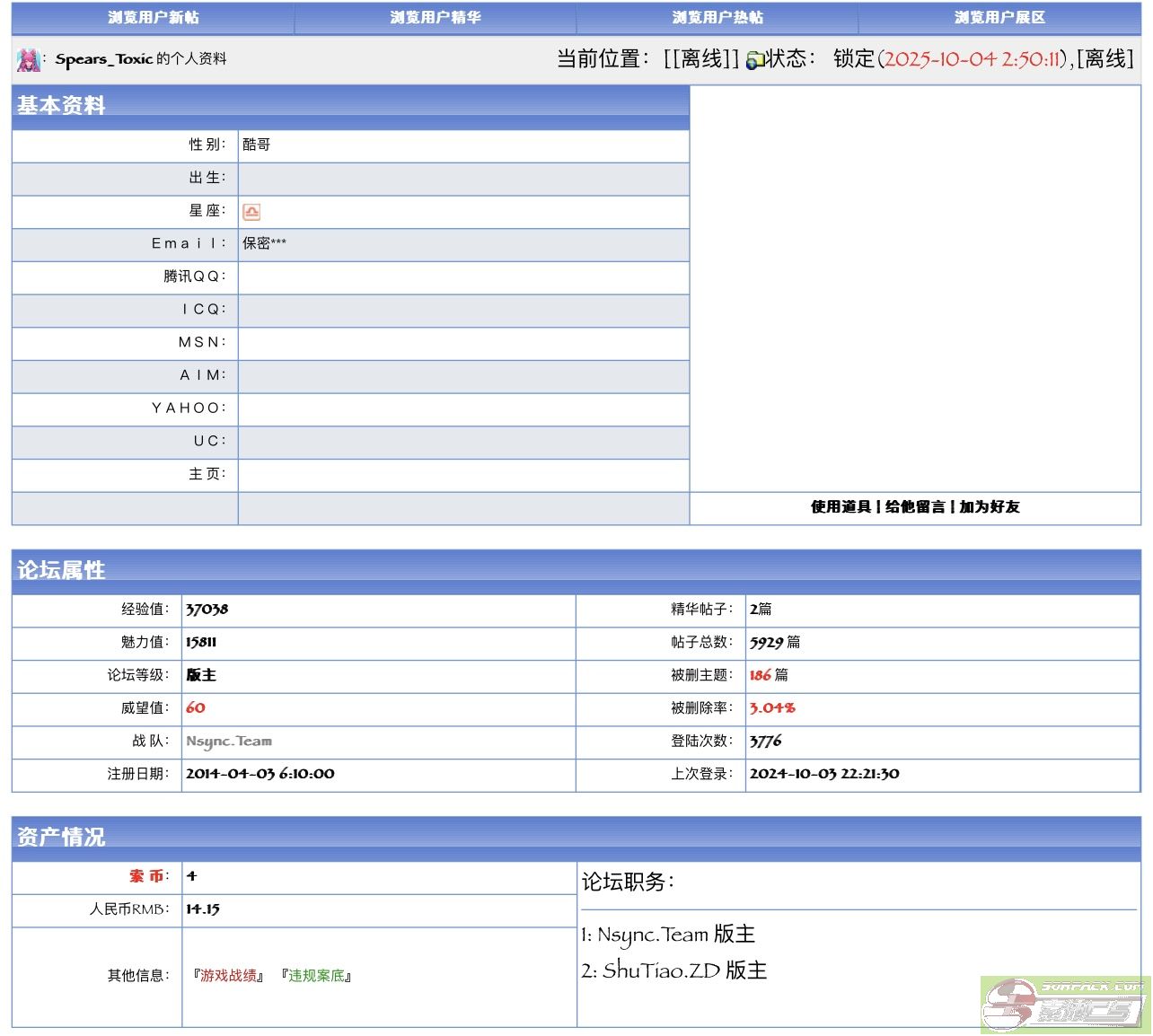The height and width of the screenshot is (1036, 1153).
Task: Leave a message via 给他留言
Action: 915,507
